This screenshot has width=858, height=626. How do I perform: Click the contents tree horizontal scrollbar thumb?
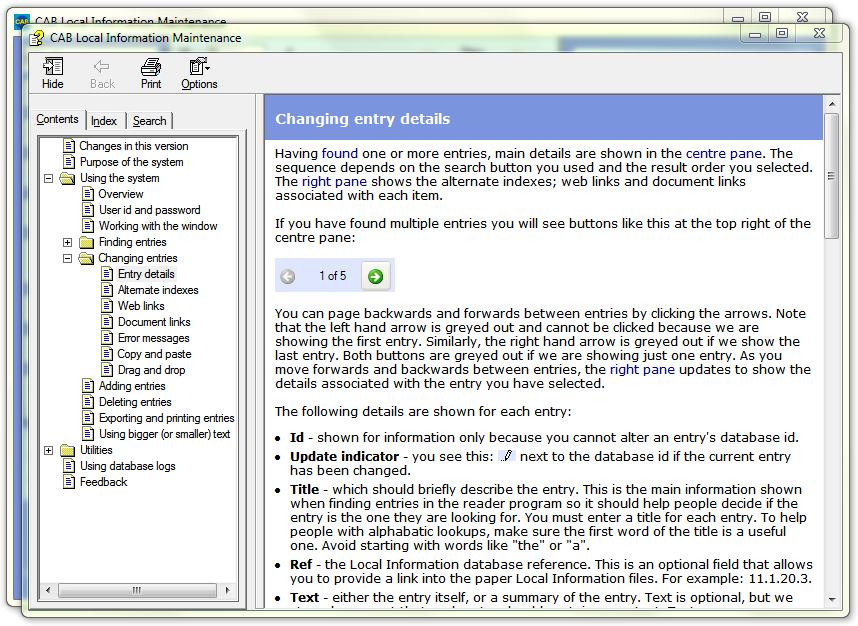tap(137, 590)
